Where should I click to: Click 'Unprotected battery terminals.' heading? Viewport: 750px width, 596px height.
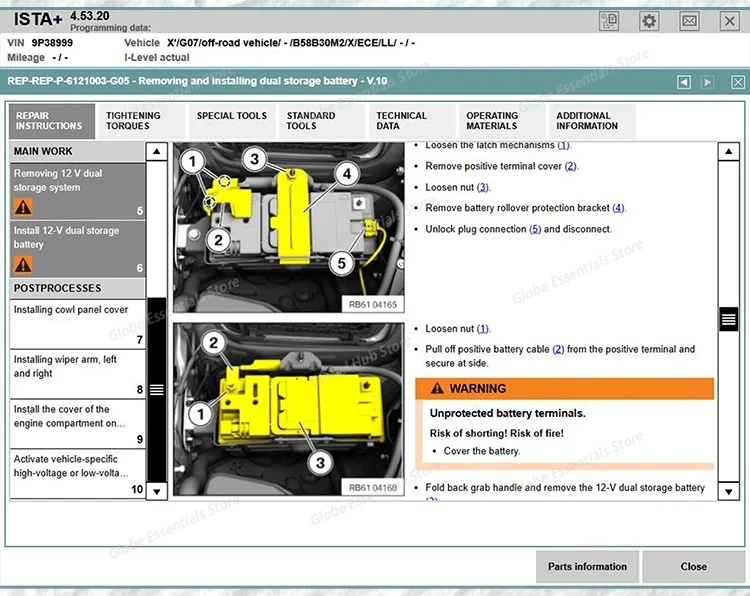click(507, 413)
